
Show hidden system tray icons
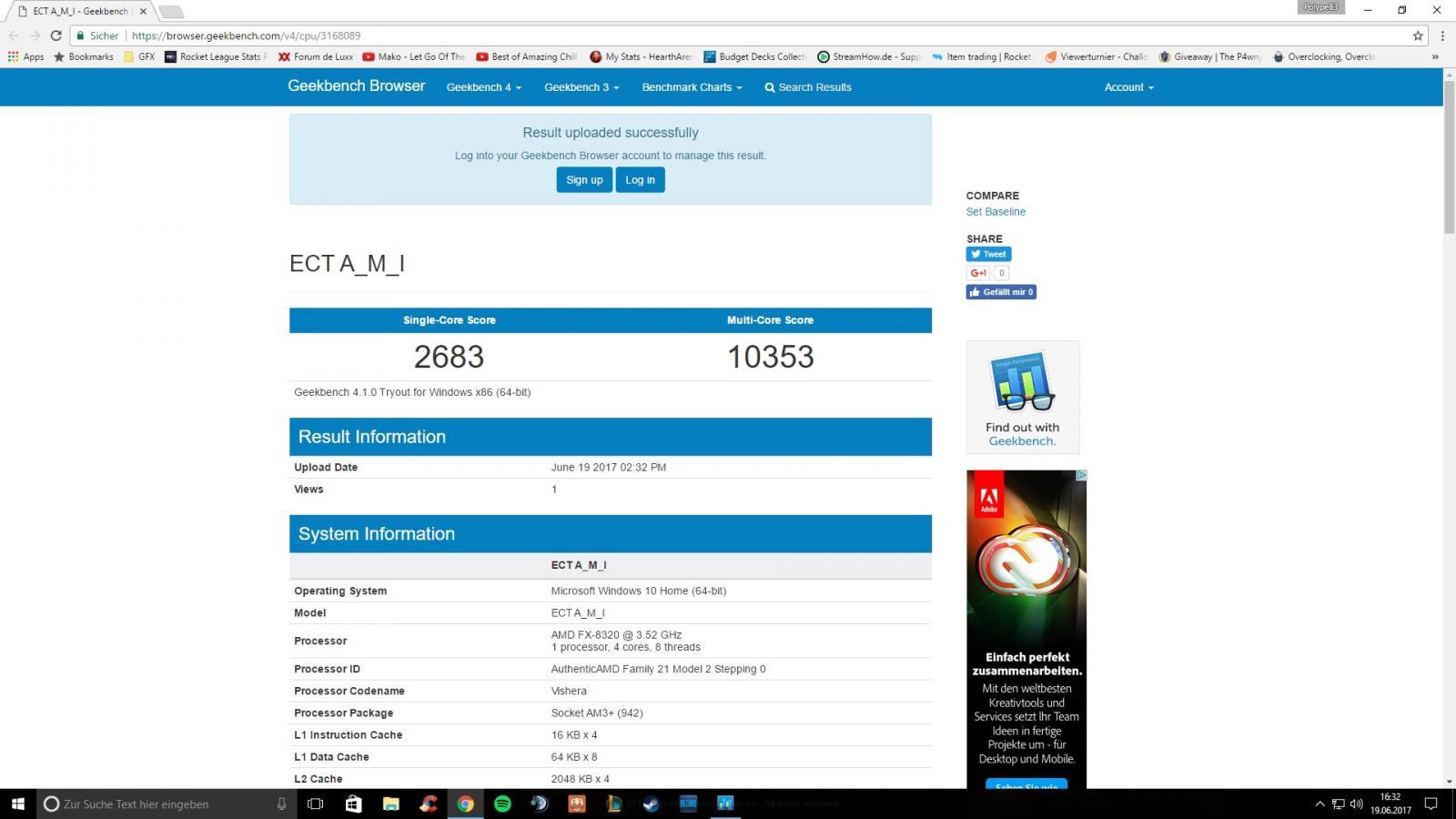coord(1319,804)
